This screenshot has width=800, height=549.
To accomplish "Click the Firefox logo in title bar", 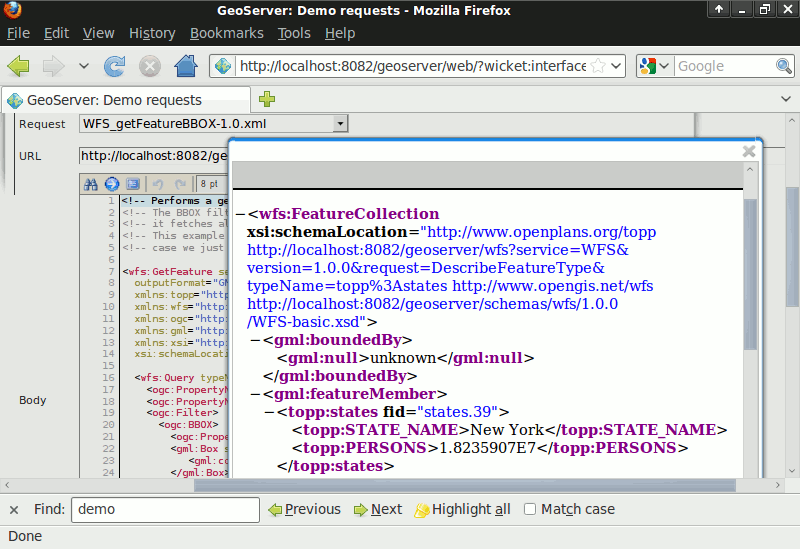I will click(12, 9).
